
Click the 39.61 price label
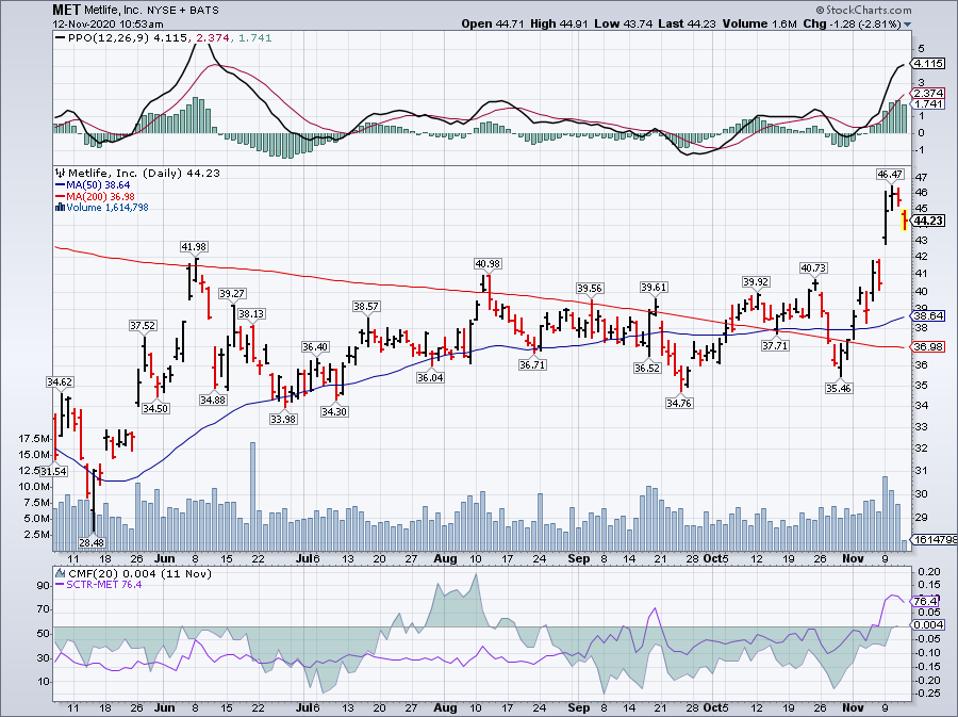coord(654,286)
